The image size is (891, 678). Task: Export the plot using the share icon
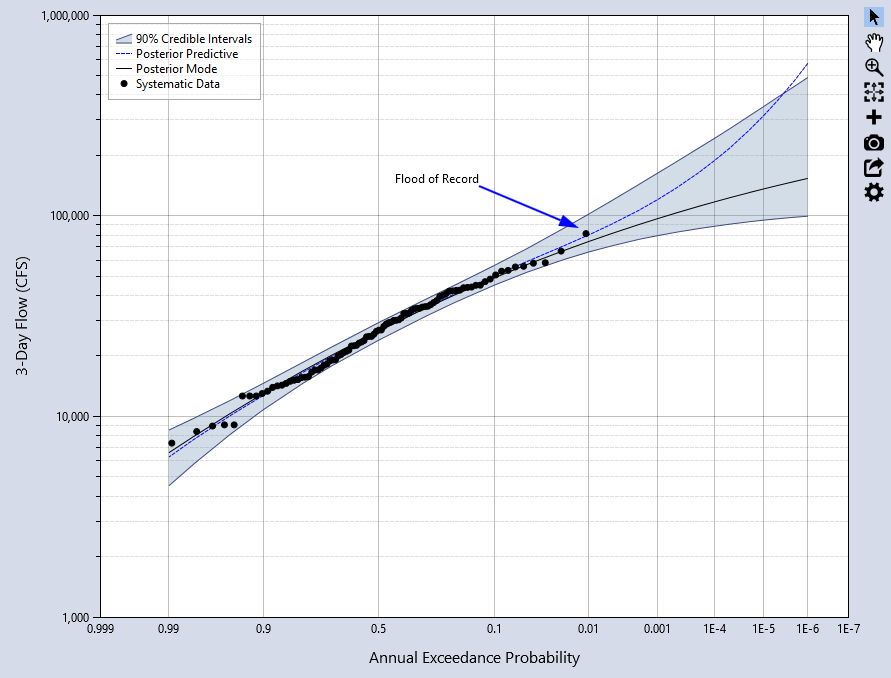873,168
